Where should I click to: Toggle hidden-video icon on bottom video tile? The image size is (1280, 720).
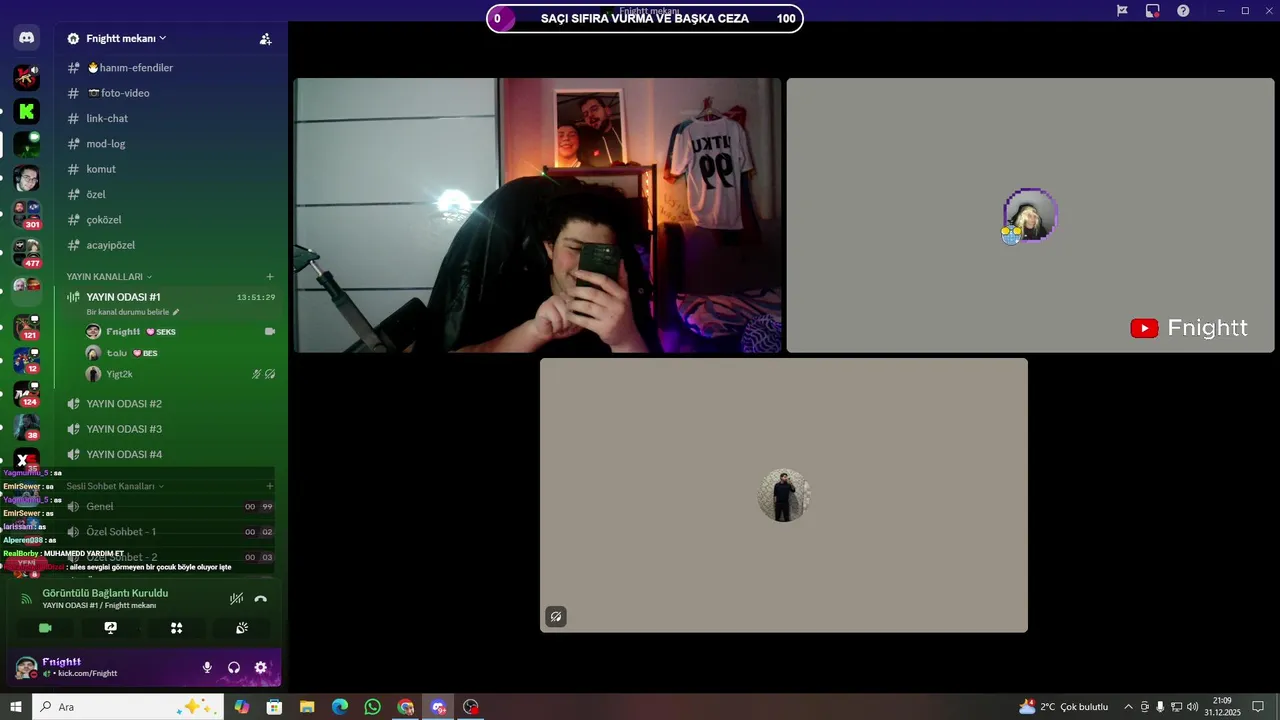[x=556, y=617]
